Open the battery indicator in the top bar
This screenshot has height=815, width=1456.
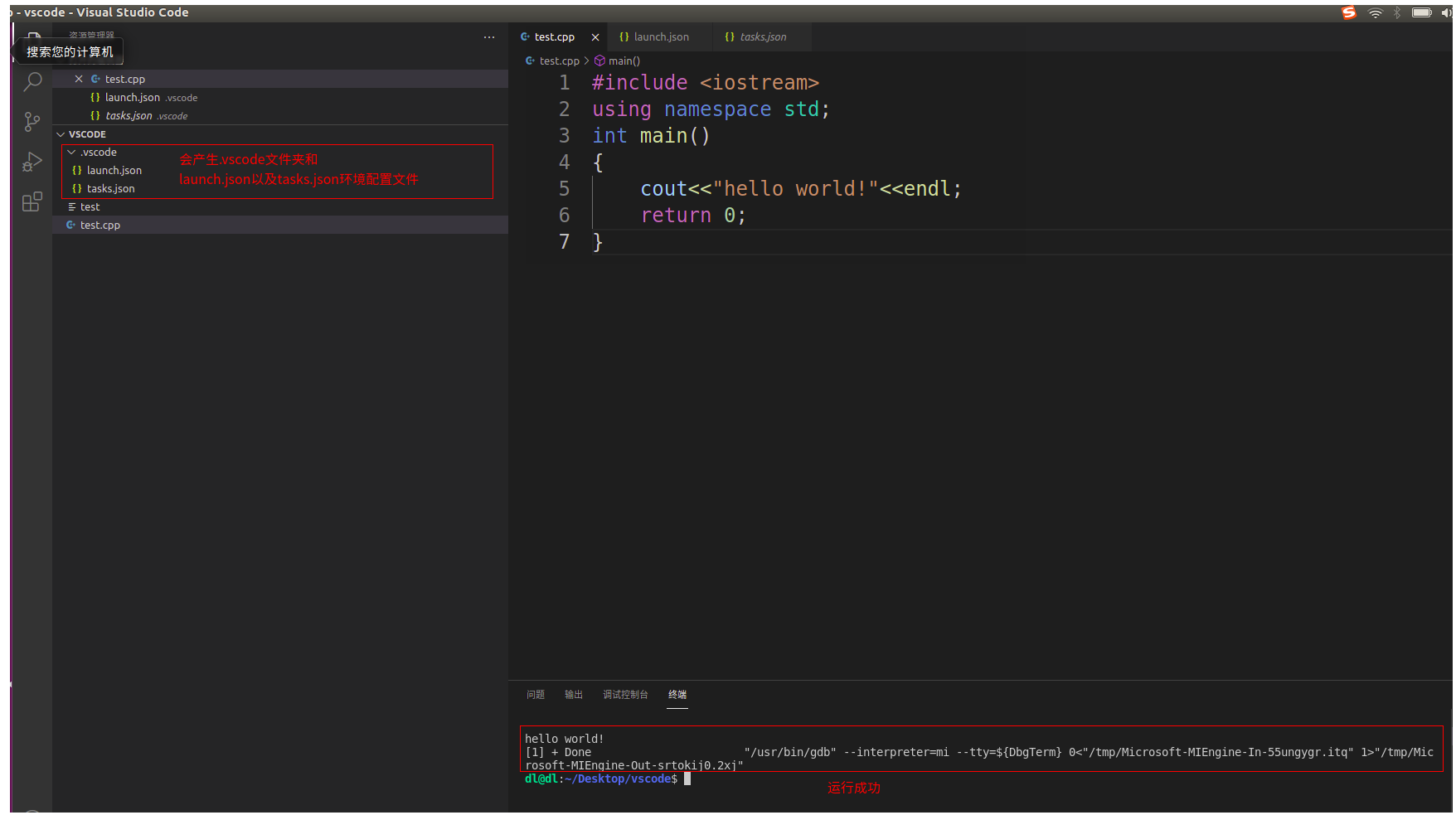pos(1422,12)
